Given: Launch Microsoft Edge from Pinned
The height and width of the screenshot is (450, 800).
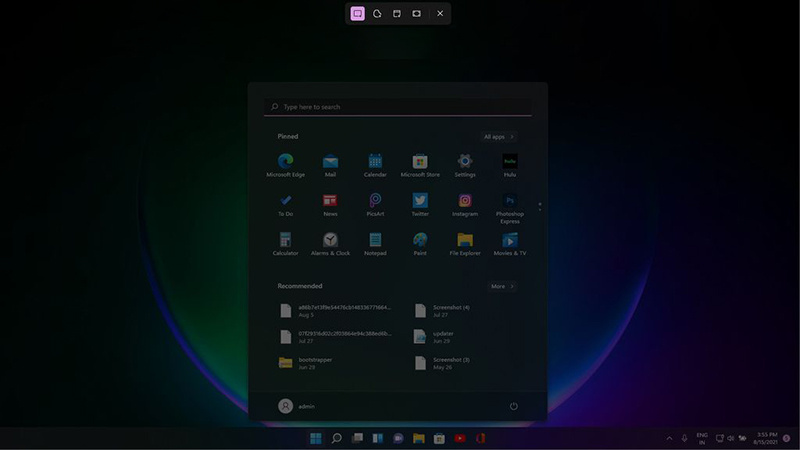Looking at the screenshot, I should [x=285, y=165].
